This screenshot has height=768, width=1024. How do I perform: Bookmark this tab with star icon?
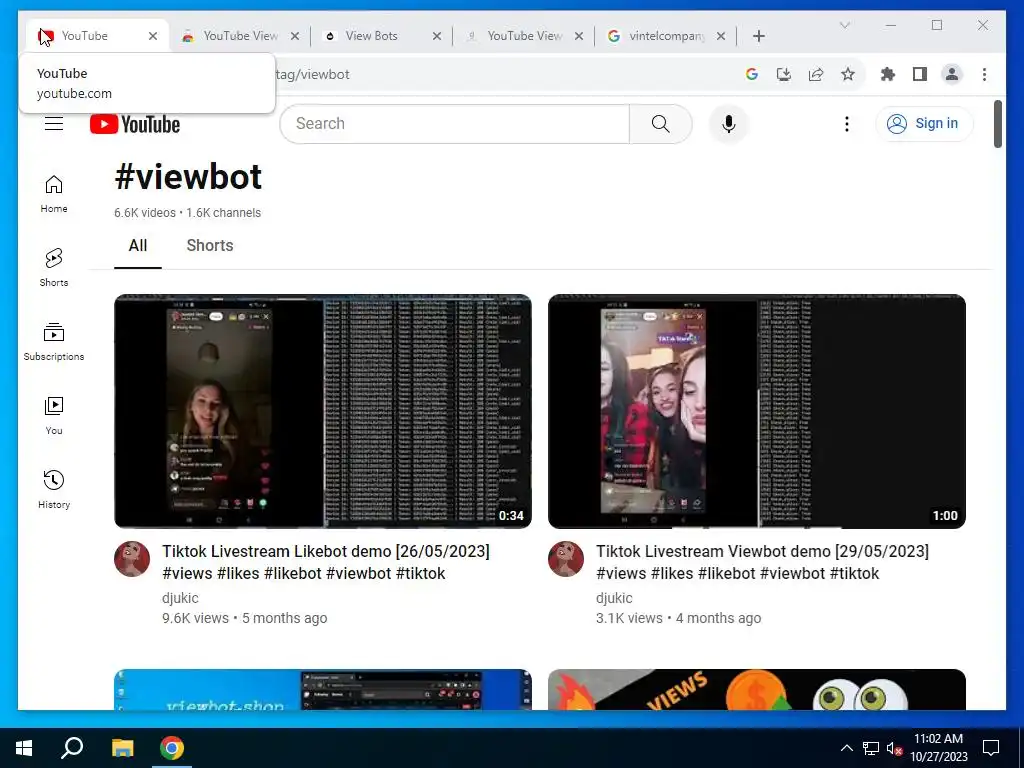coord(848,74)
